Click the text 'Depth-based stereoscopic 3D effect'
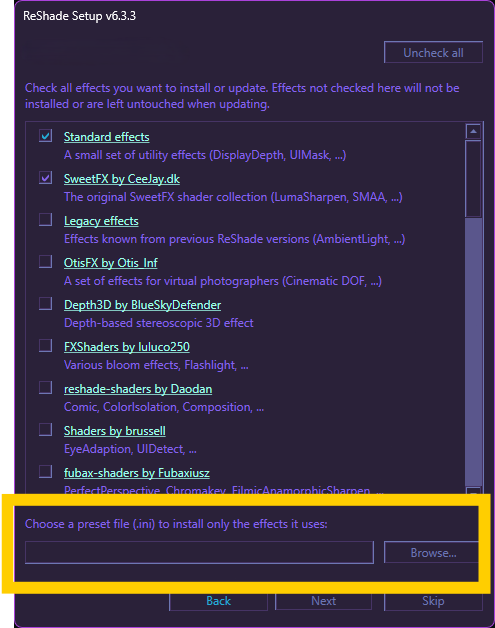495x628 pixels. pos(159,323)
